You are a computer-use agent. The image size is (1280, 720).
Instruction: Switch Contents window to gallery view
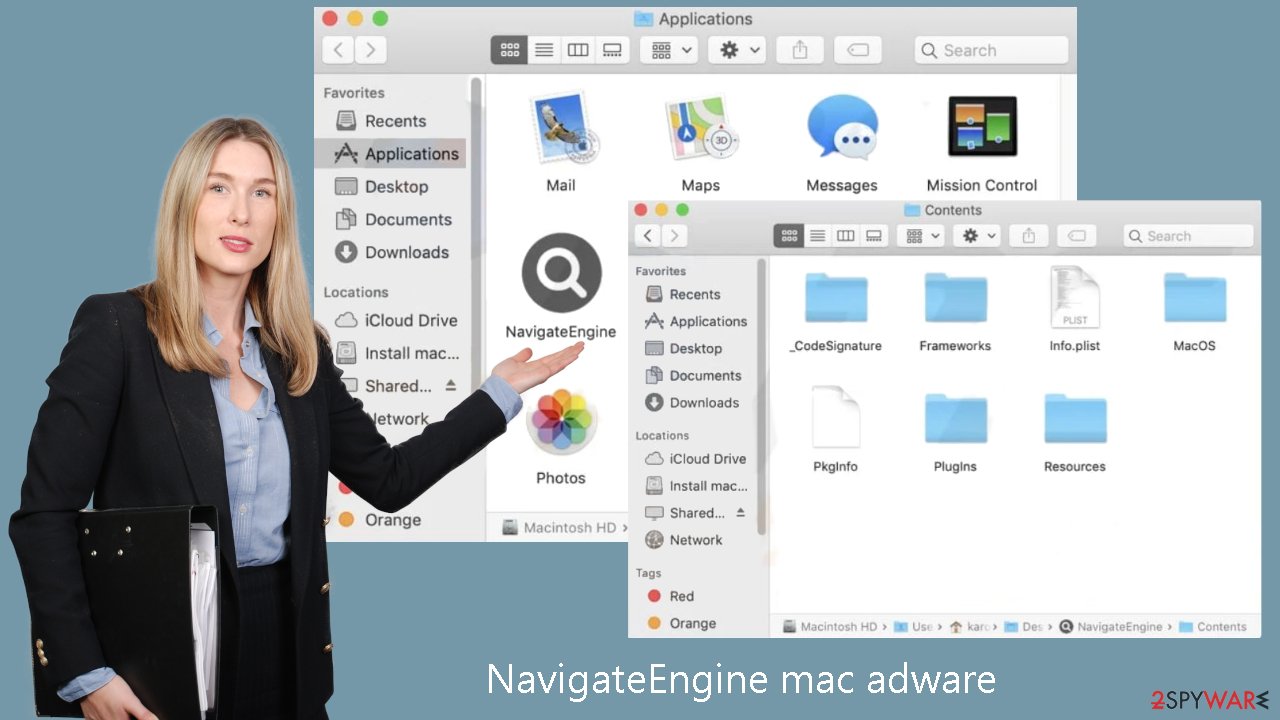point(874,236)
